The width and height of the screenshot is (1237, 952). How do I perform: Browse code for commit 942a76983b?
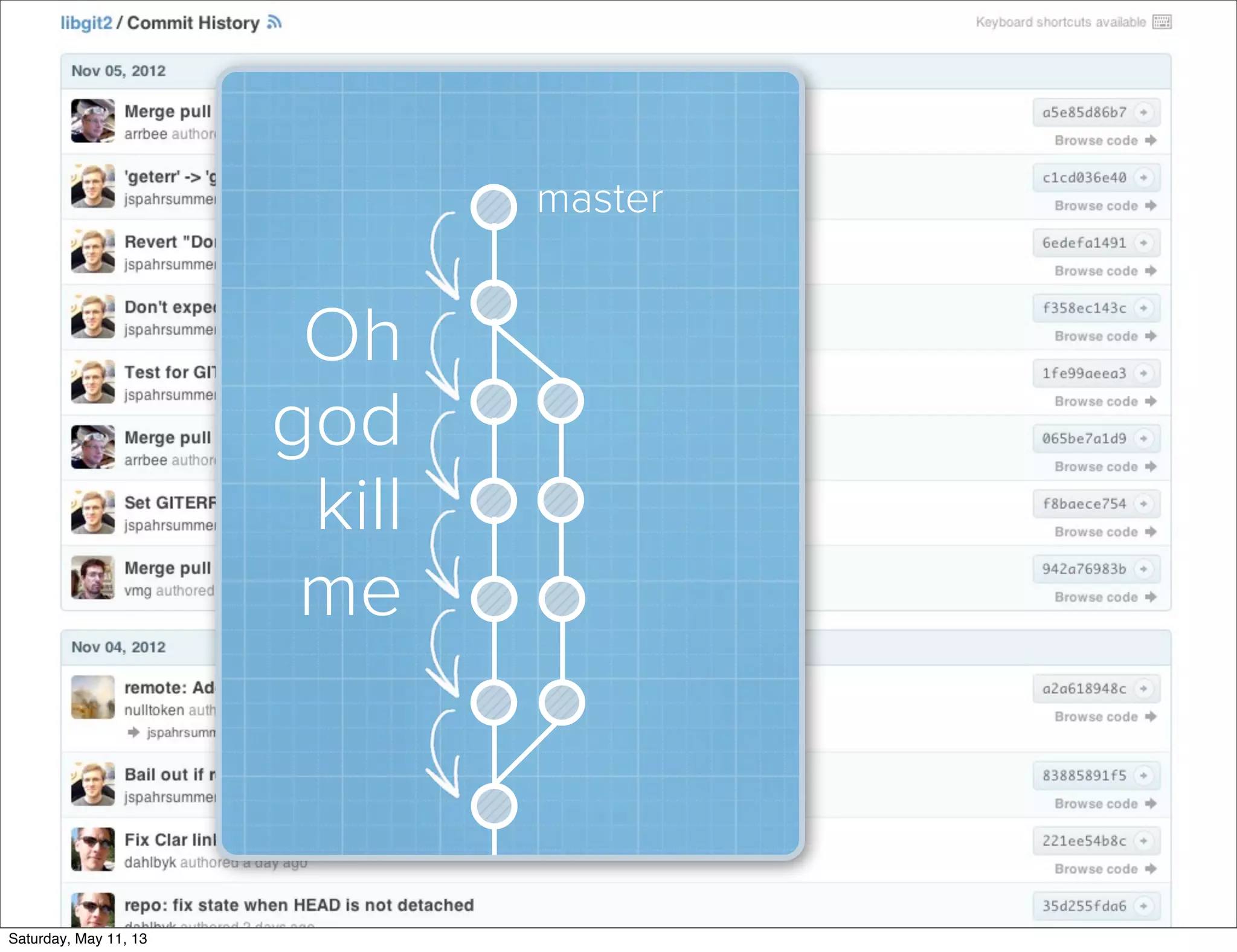(1105, 597)
